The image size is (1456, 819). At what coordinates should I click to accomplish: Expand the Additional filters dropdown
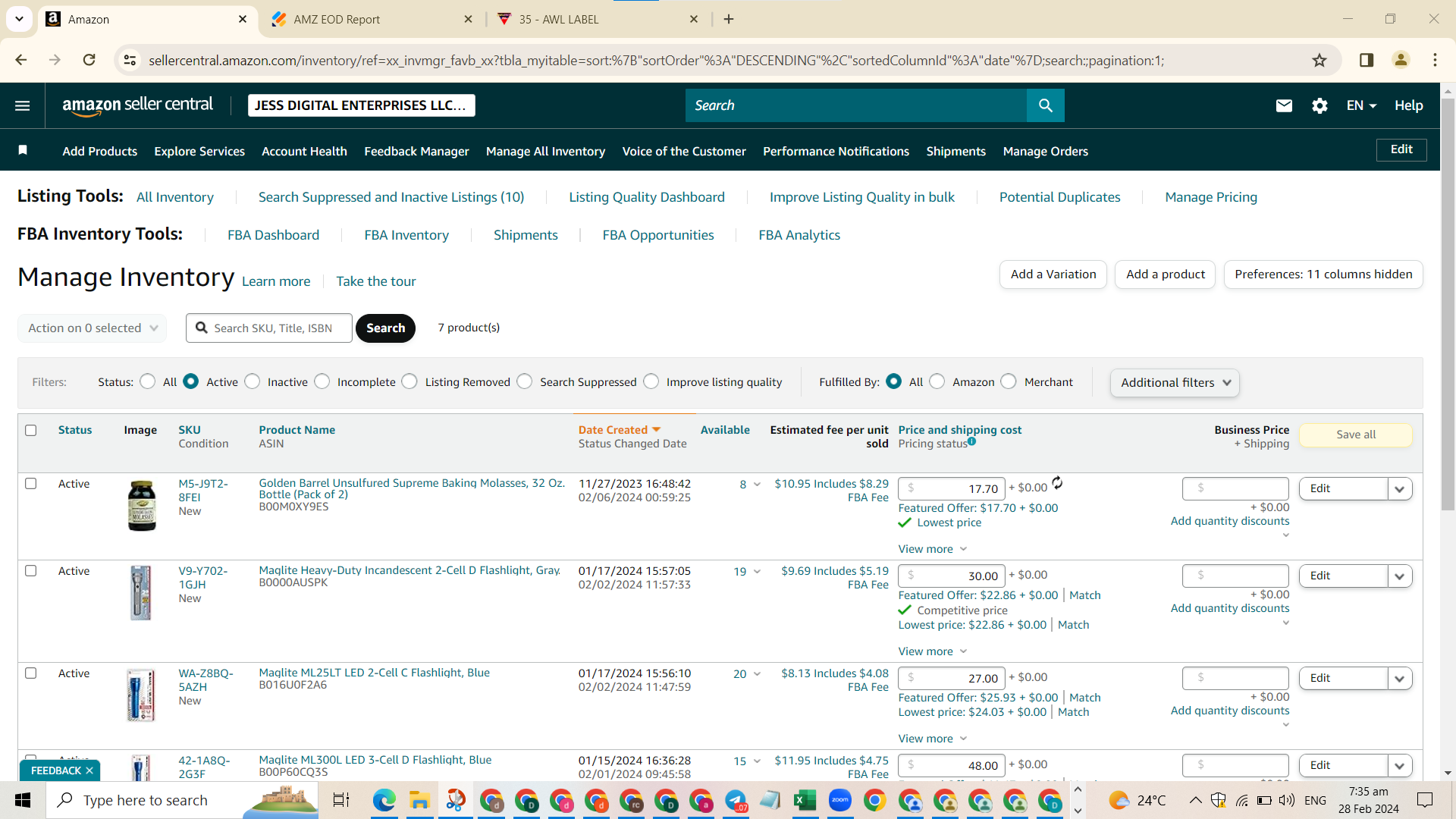1175,382
